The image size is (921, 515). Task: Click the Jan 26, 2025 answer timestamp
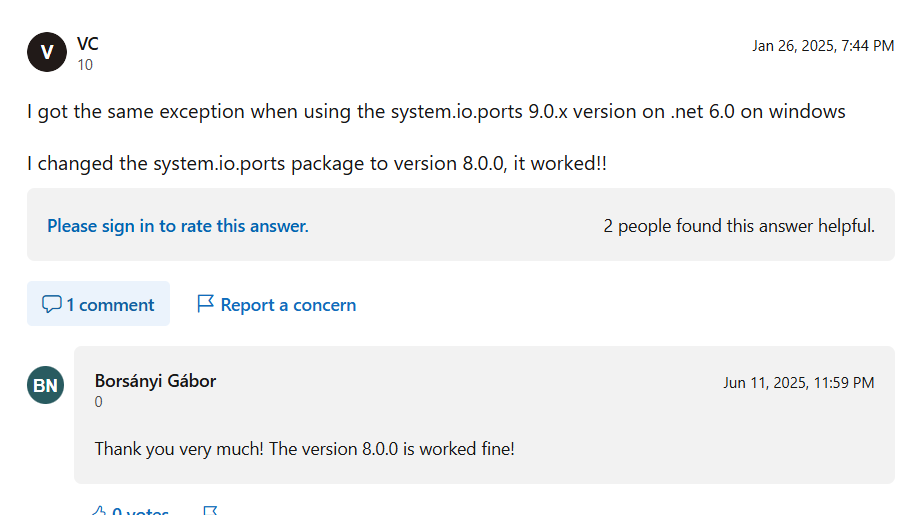coord(822,45)
